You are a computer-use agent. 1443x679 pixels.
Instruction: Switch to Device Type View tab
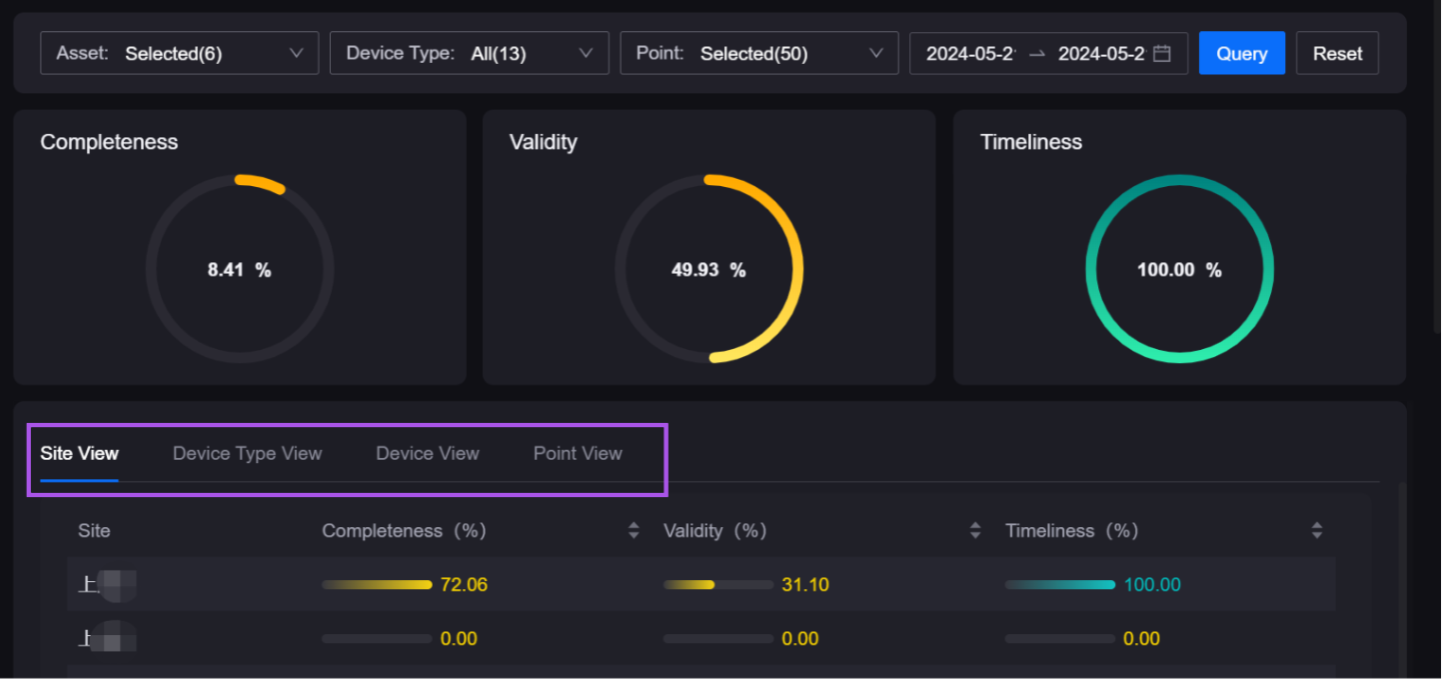[247, 454]
